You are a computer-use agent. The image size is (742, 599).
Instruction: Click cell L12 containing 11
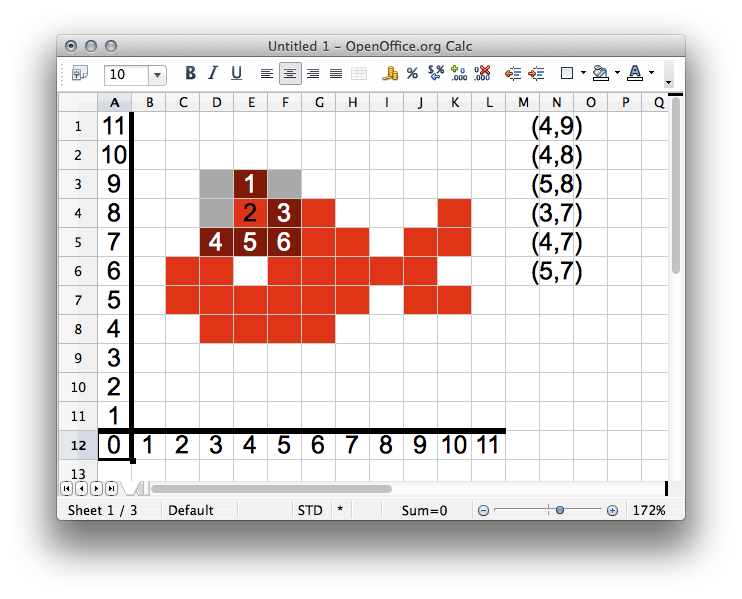point(488,445)
